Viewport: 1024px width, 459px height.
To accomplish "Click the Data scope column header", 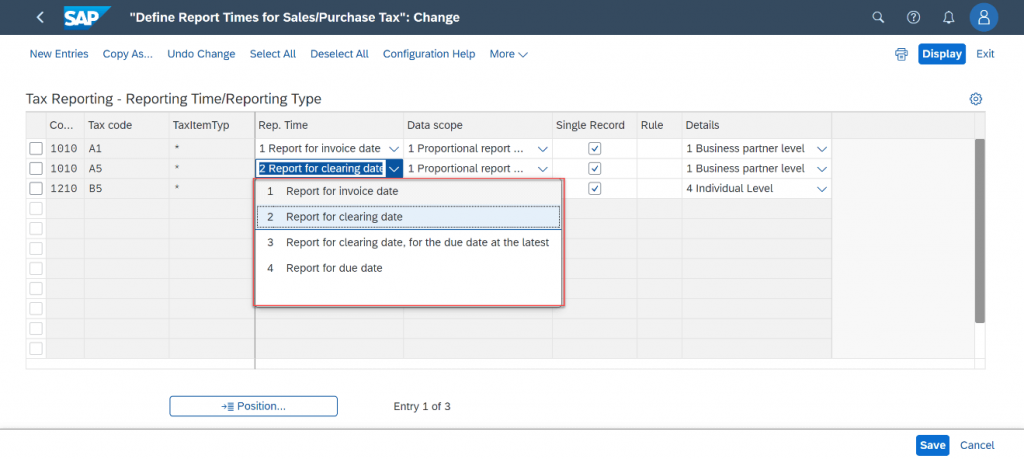I will (477, 125).
